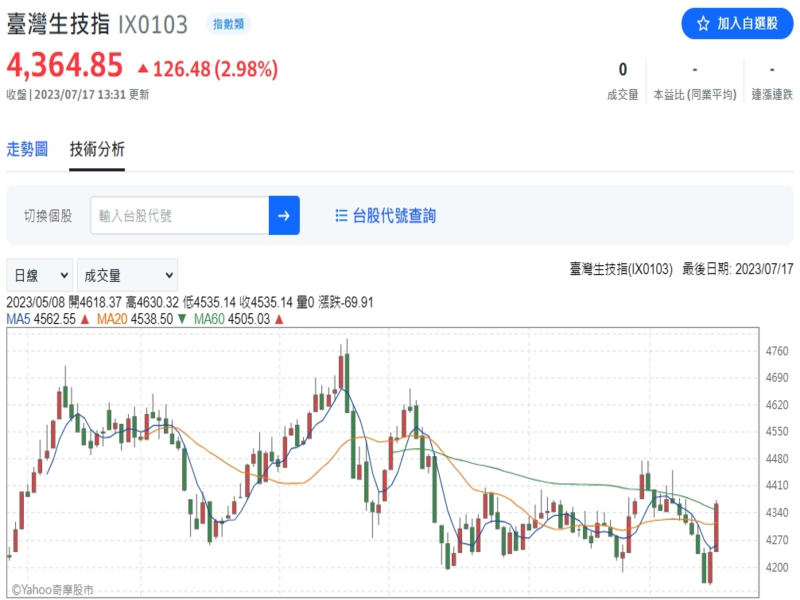Click the list icon beside 台股代號查詢
Viewport: 800px width, 600px height.
(340, 216)
